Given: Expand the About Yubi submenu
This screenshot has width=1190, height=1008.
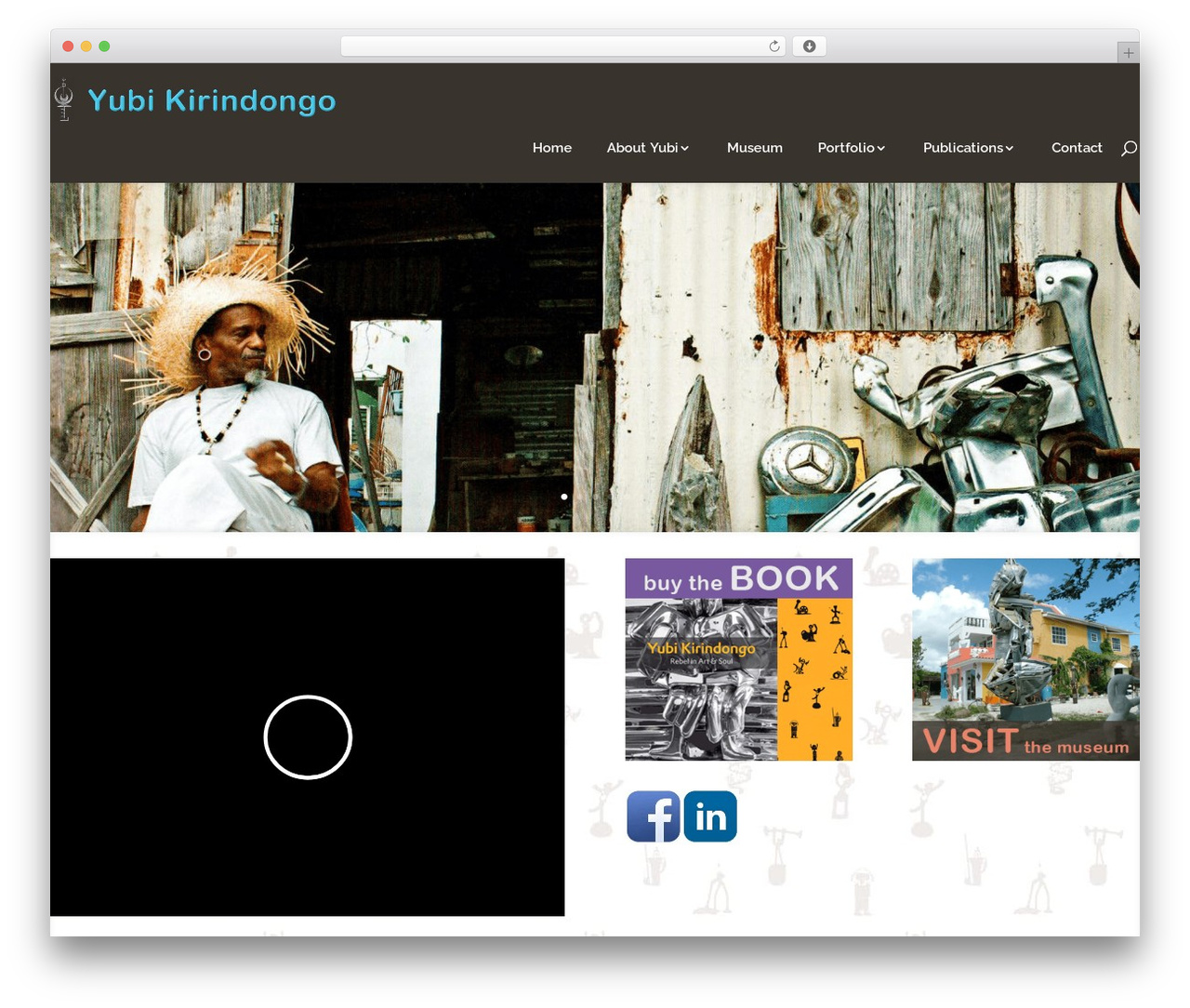Looking at the screenshot, I should click(x=648, y=148).
